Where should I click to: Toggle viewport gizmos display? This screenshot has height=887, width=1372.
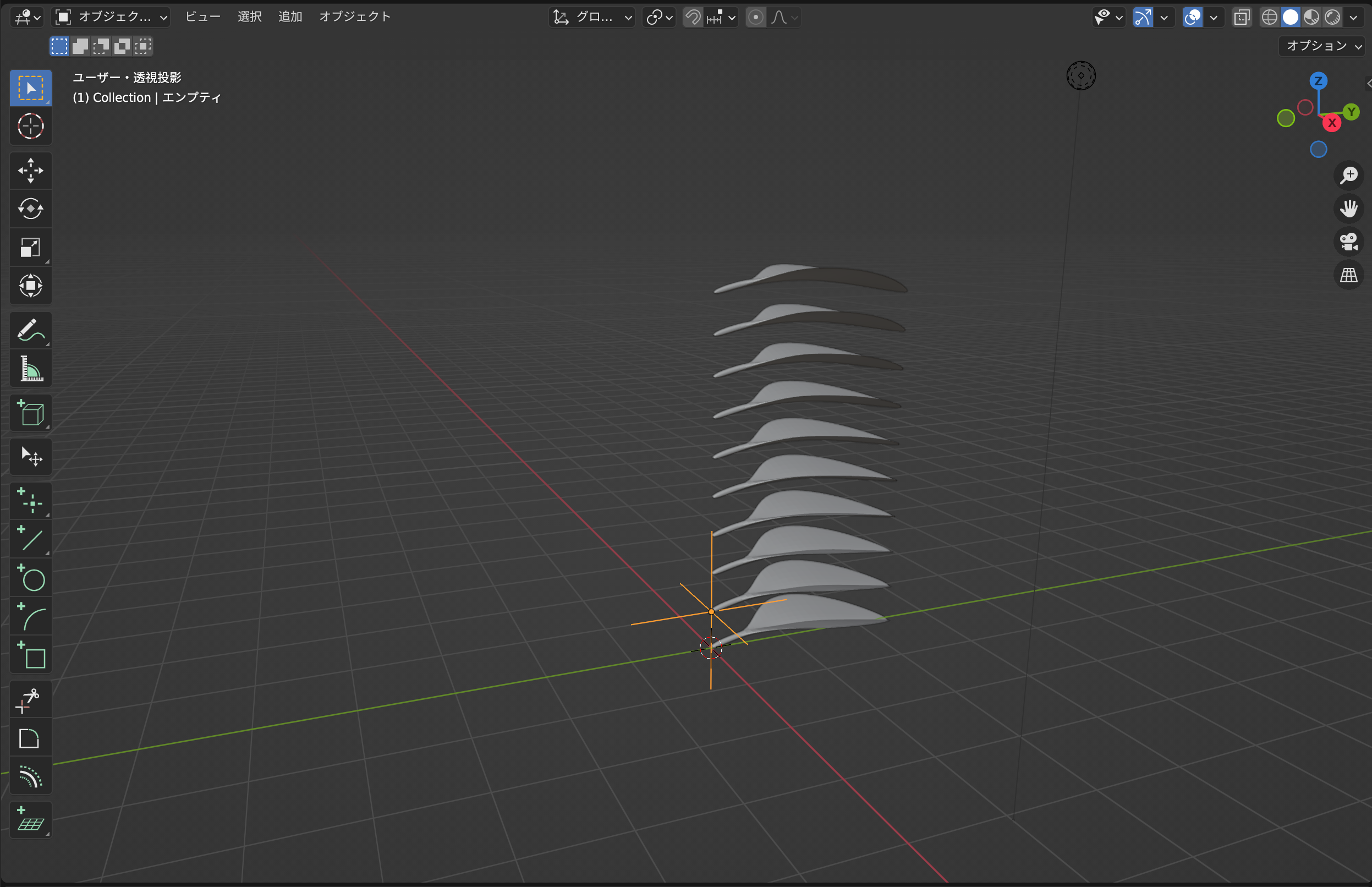tap(1143, 17)
